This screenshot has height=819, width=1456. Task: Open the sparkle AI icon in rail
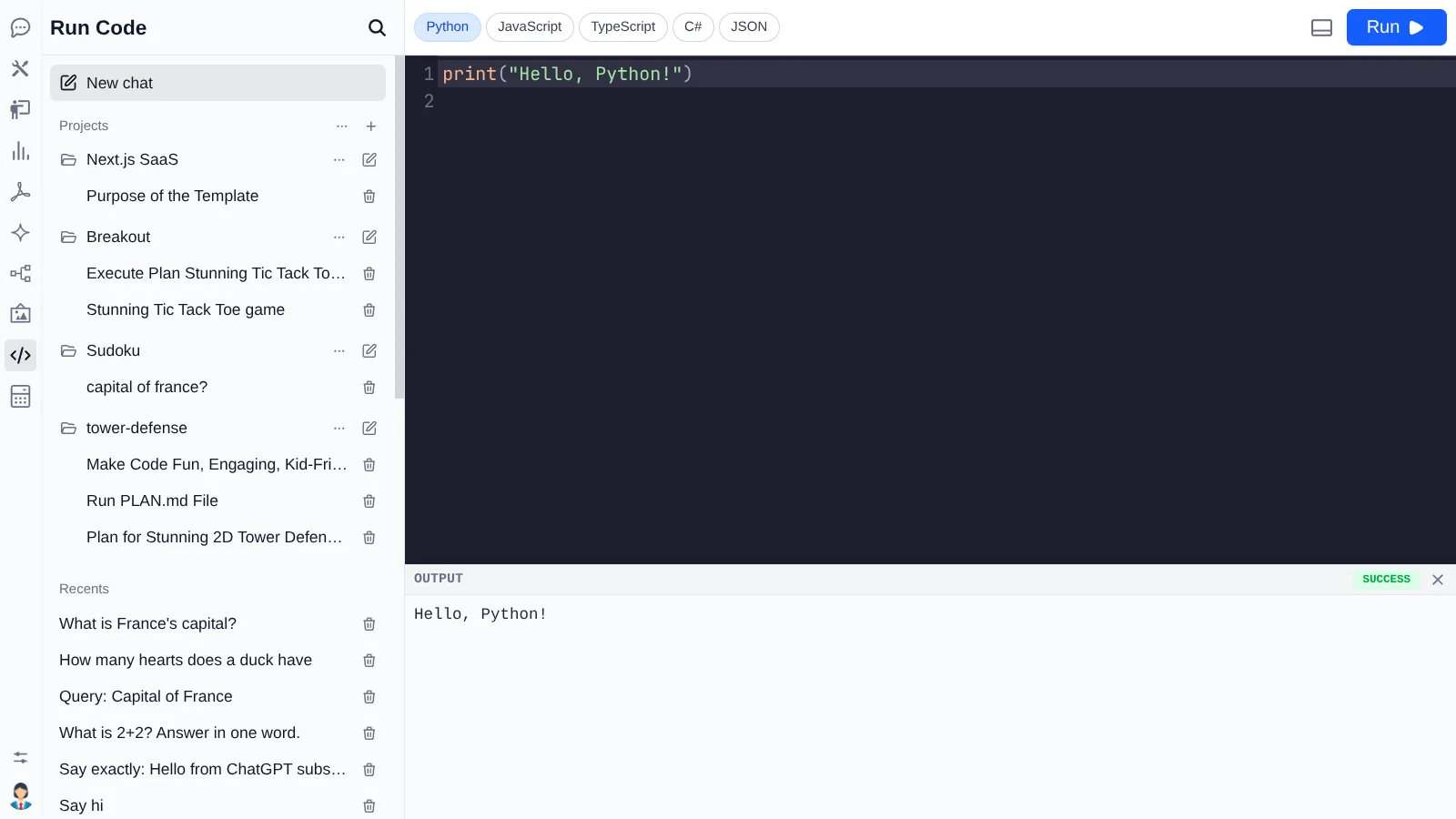click(20, 232)
